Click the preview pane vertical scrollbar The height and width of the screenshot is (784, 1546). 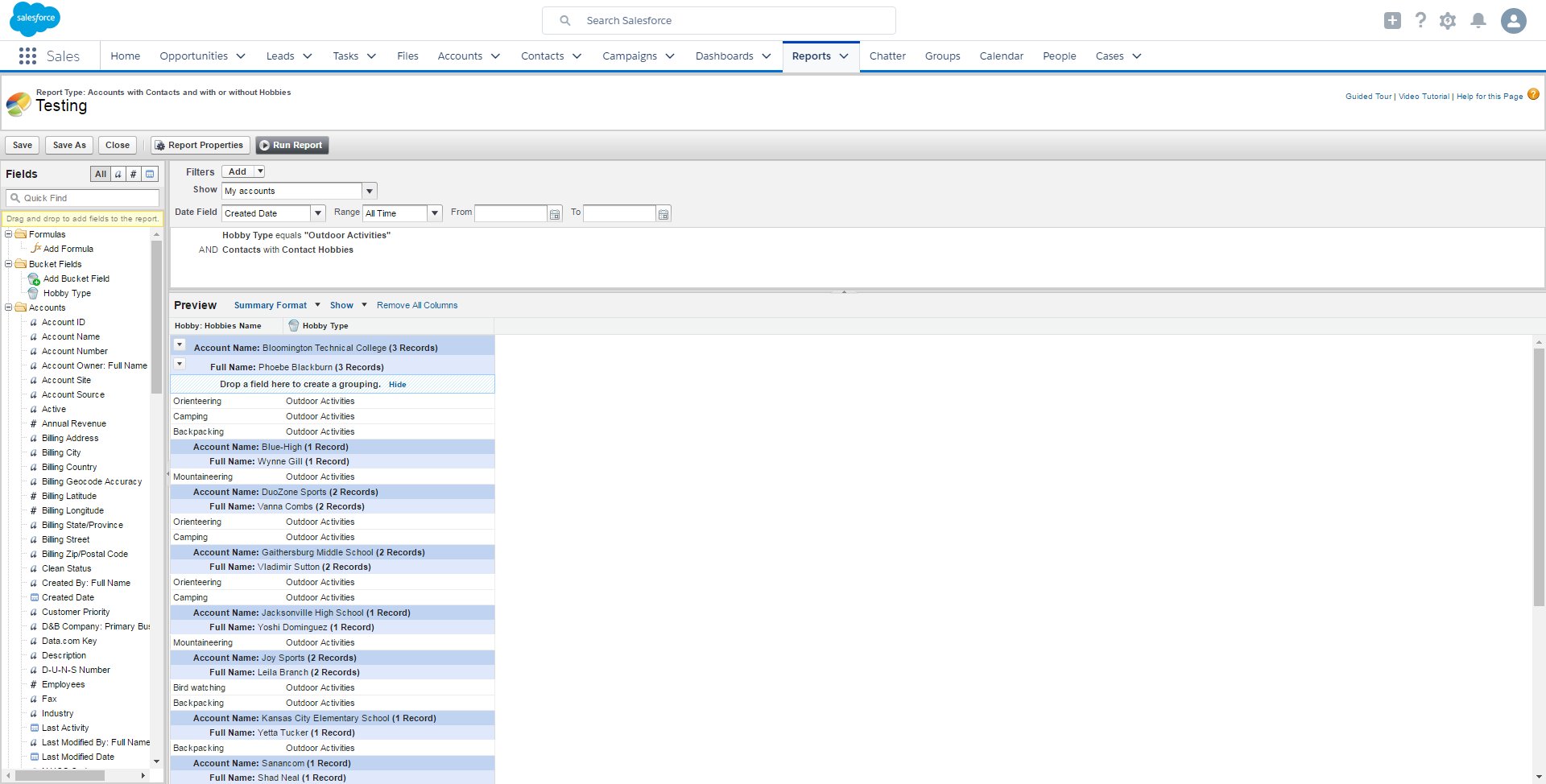pos(1539,475)
